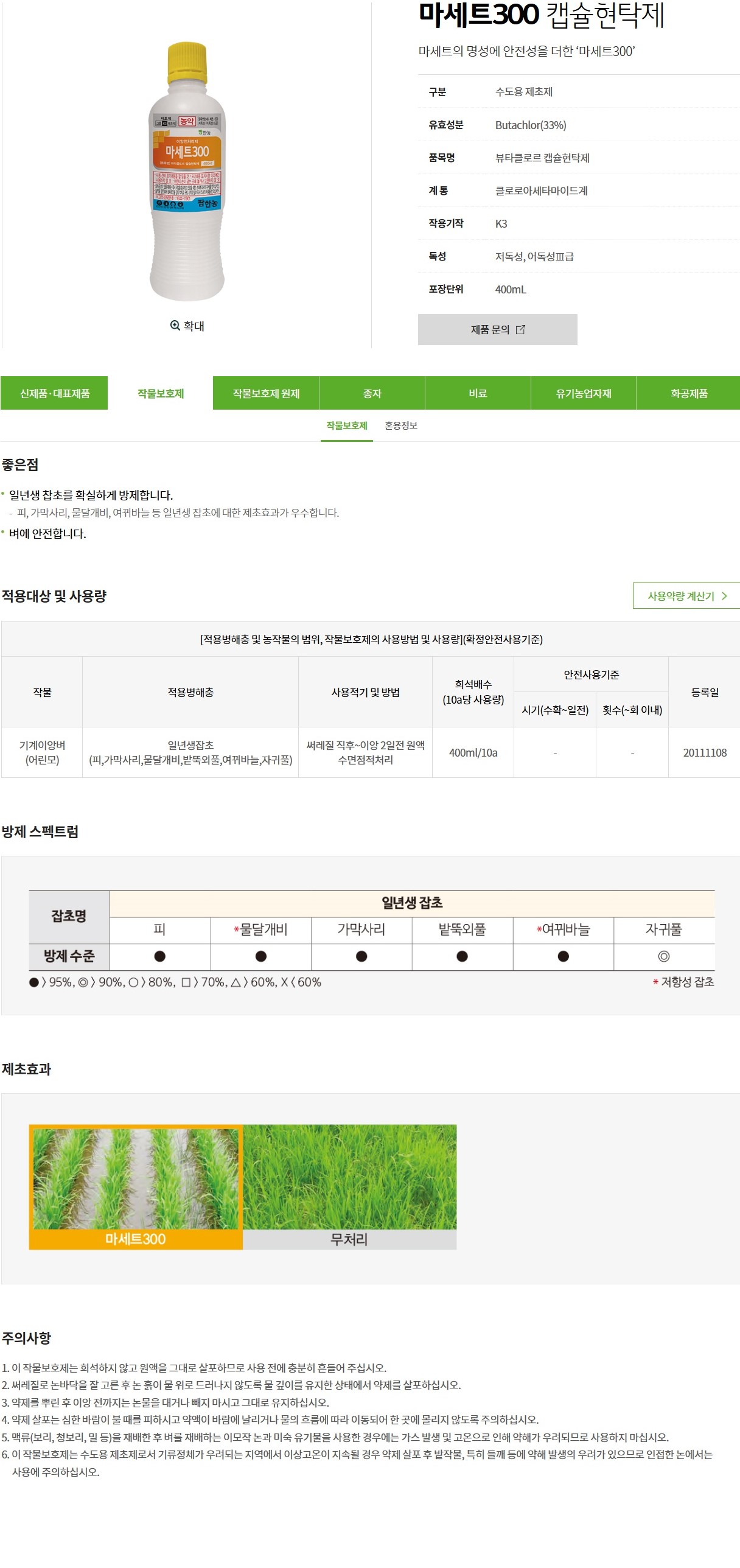
Task: Click the 여뀌바늘 weed column header
Action: pyautogui.click(x=564, y=930)
